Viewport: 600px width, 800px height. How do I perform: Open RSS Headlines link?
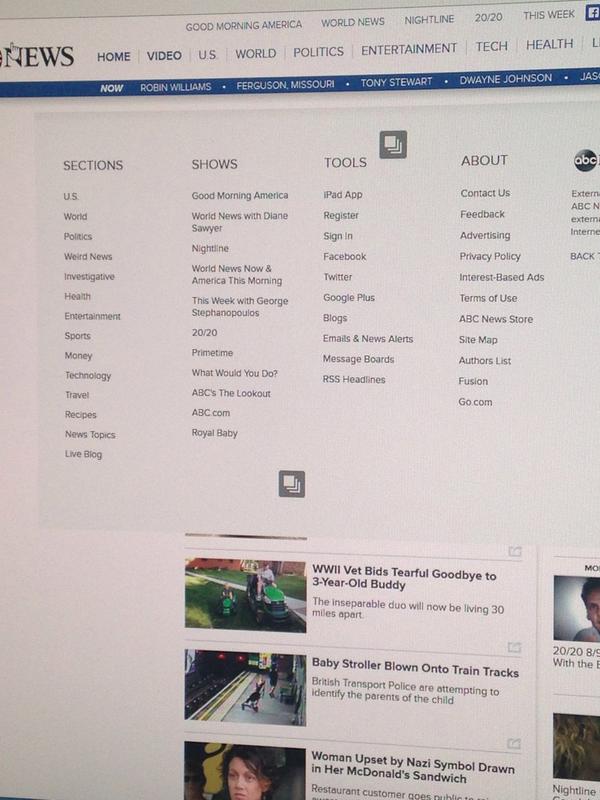(x=354, y=380)
